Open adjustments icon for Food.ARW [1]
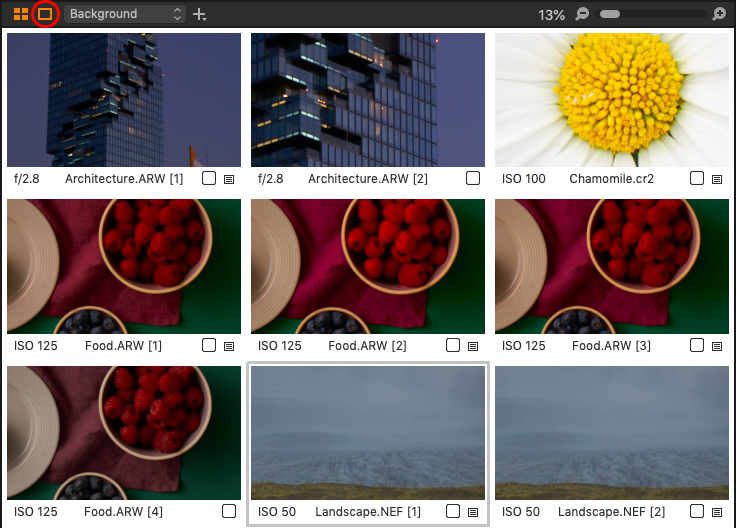Screen dimensions: 736x528 pos(229,346)
